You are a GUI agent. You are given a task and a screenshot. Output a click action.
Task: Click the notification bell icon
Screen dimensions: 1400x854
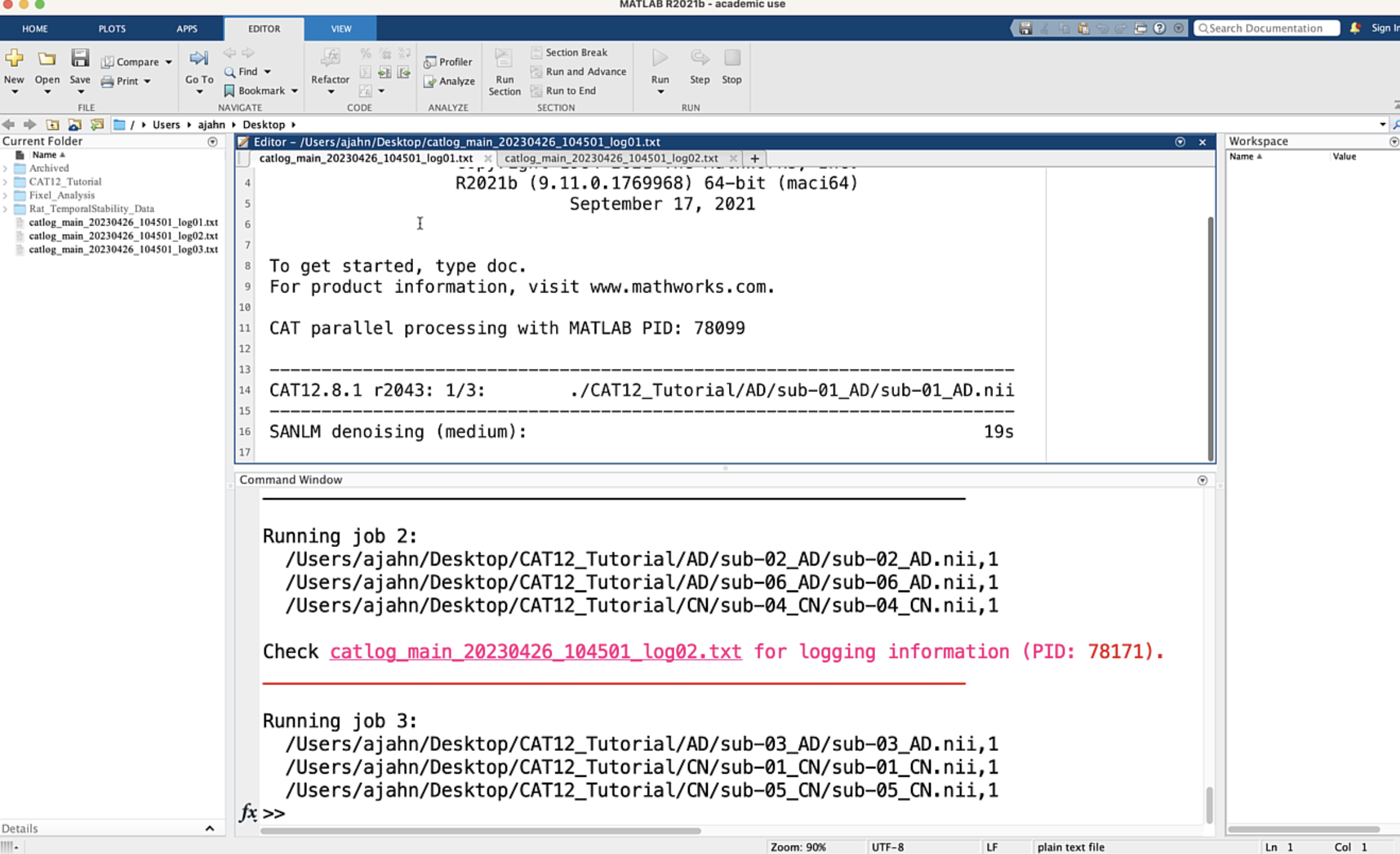[x=1354, y=28]
